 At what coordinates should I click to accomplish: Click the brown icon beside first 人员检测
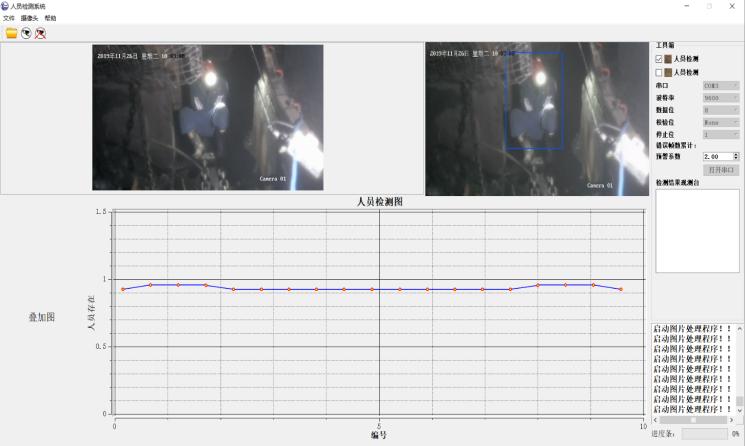668,59
